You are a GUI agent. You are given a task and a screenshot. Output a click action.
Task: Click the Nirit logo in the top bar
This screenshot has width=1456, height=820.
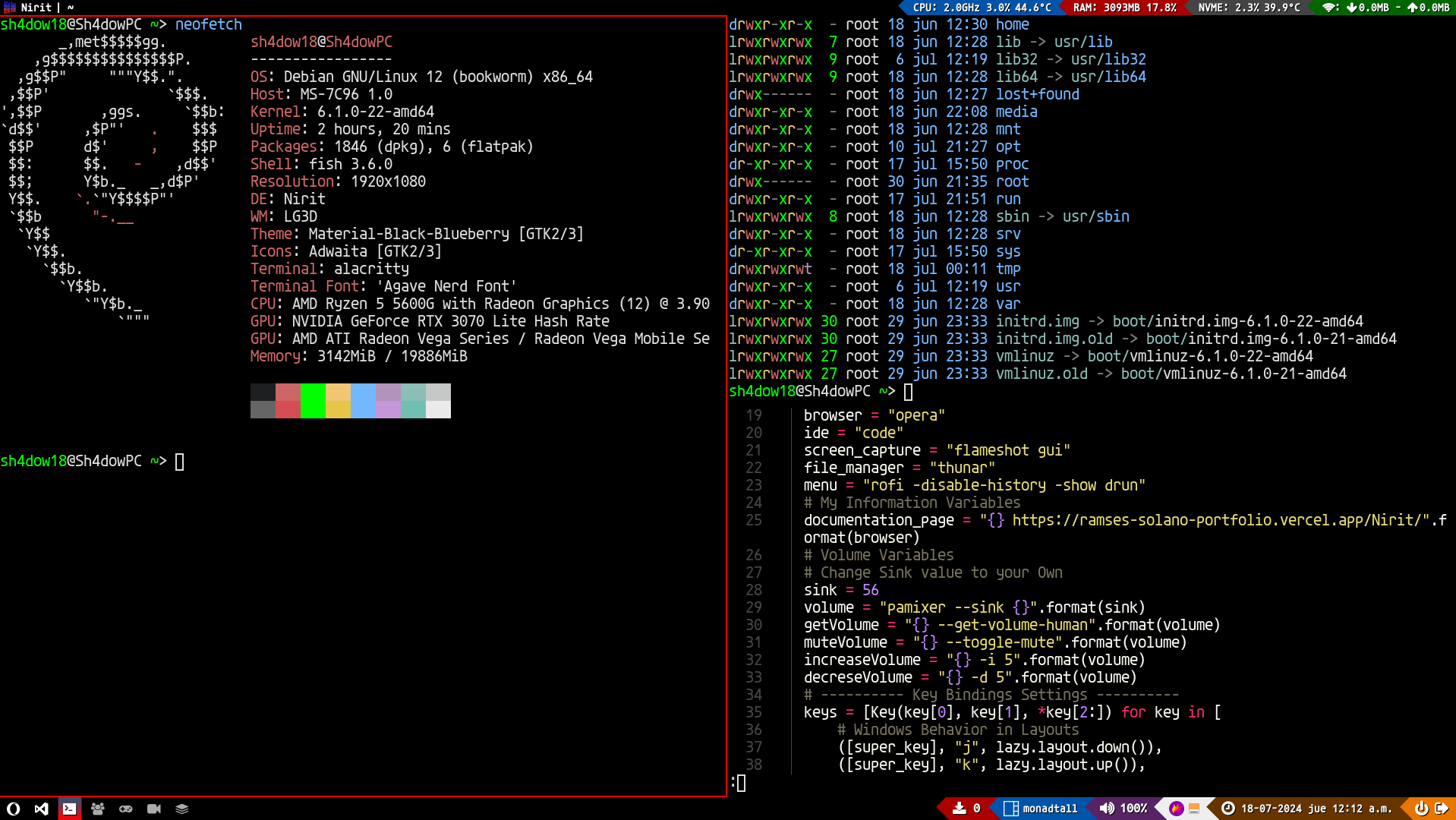(x=10, y=8)
